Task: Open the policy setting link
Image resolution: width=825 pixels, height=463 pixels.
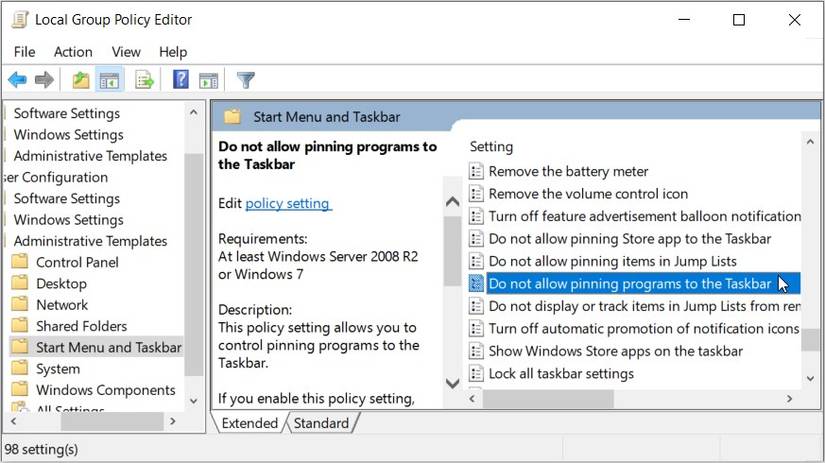Action: (x=287, y=203)
